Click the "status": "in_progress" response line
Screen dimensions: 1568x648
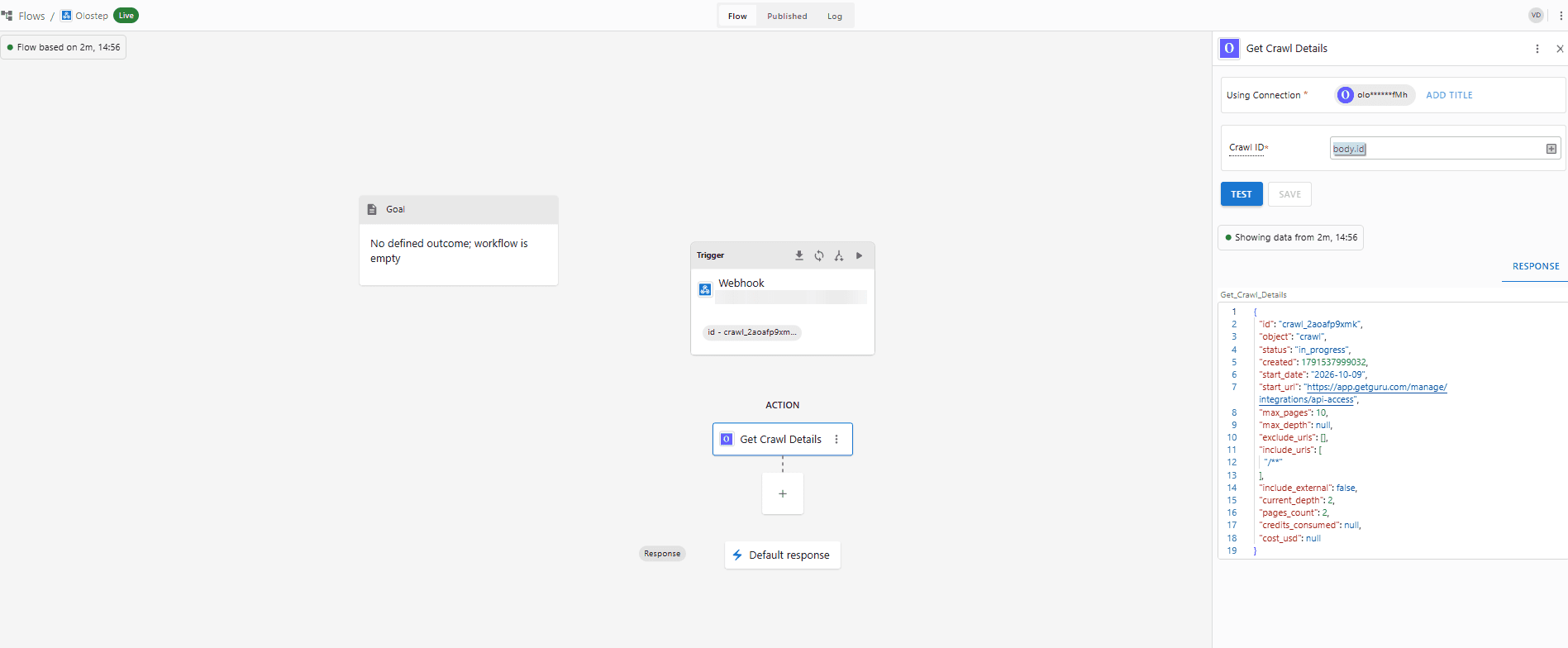coord(1306,350)
